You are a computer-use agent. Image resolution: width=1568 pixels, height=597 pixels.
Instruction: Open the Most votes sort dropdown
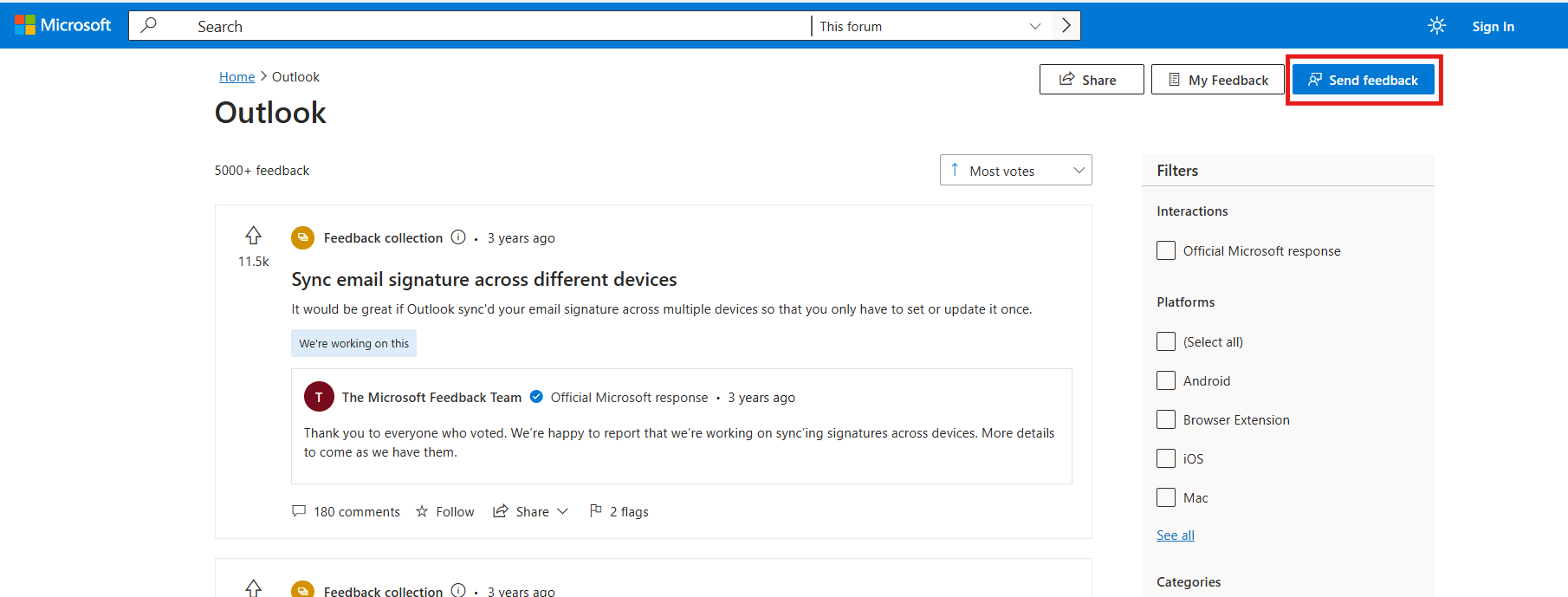(1015, 170)
